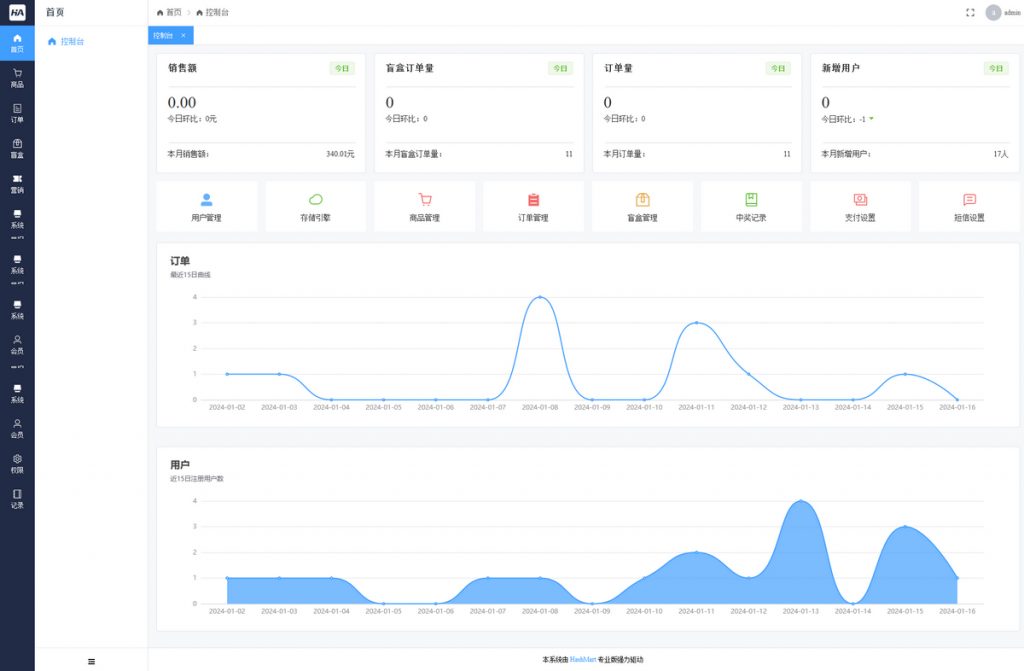This screenshot has height=671, width=1024.
Task: Open the 订单 (Orders) sidebar icon
Action: pos(17,113)
